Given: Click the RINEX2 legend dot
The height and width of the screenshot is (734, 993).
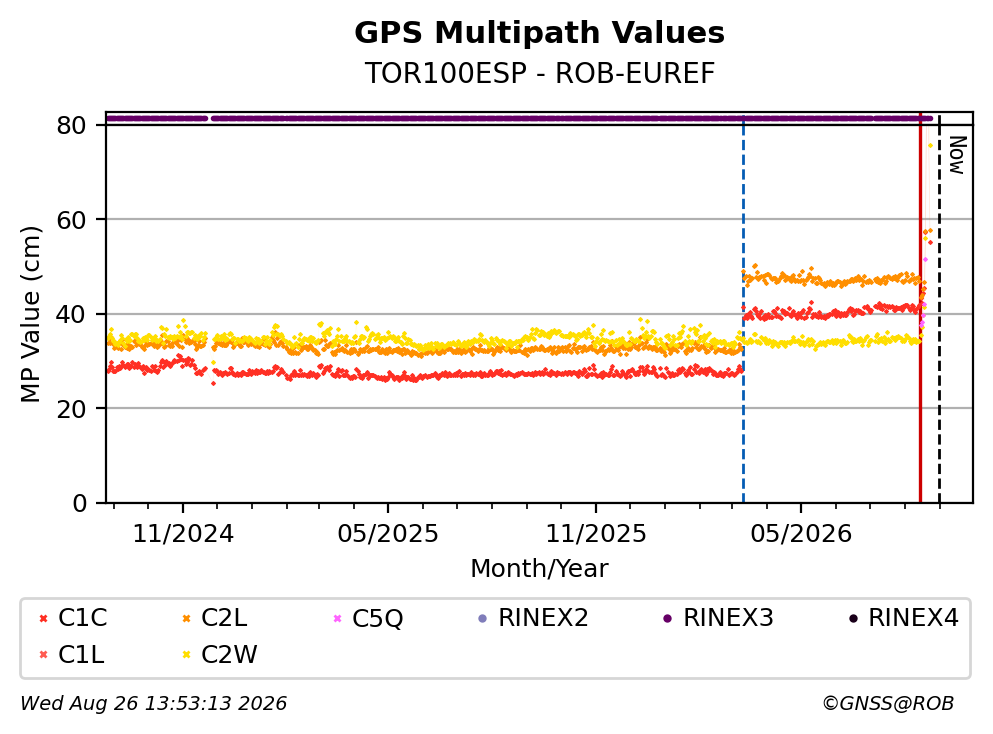Looking at the screenshot, I should tap(483, 618).
